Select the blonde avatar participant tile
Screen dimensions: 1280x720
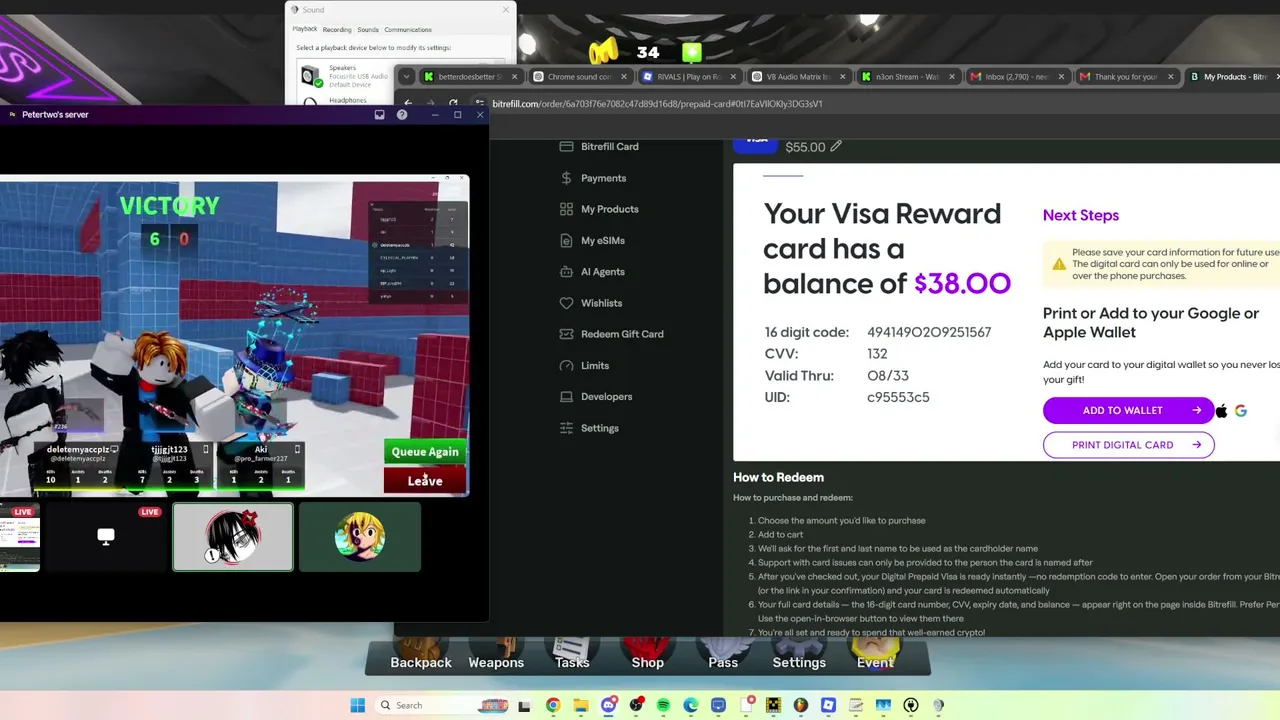pyautogui.click(x=360, y=537)
